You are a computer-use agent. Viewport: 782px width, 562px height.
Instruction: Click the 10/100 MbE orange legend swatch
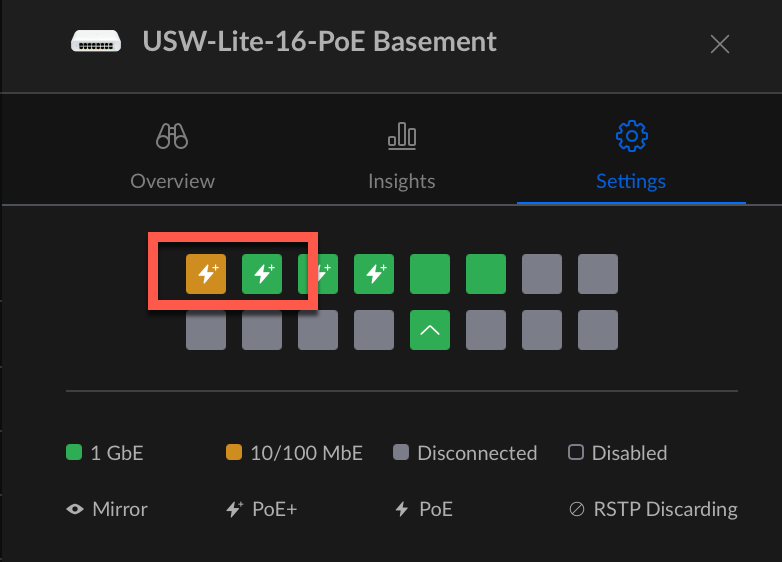click(234, 453)
